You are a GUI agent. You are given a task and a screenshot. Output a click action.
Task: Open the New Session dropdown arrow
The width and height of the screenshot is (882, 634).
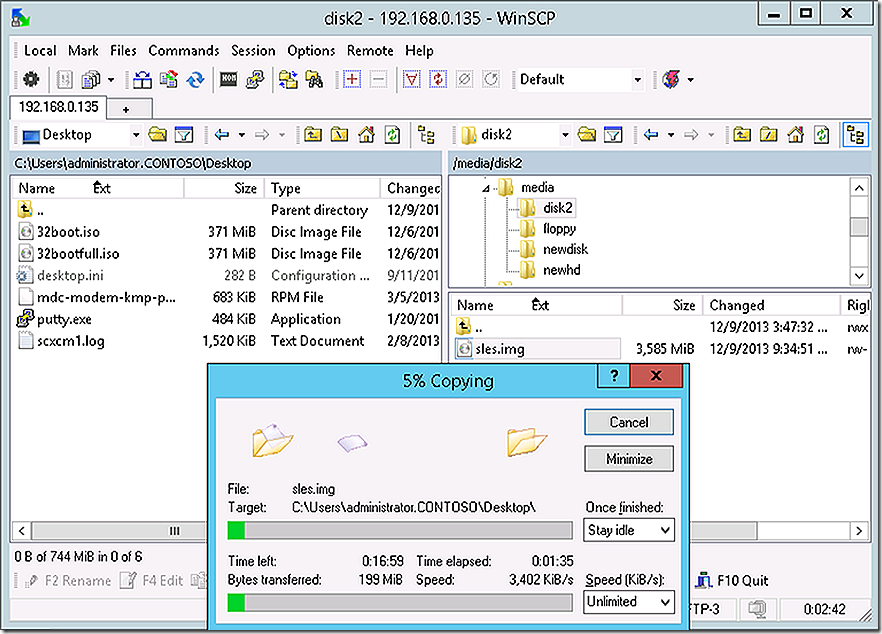pos(691,80)
